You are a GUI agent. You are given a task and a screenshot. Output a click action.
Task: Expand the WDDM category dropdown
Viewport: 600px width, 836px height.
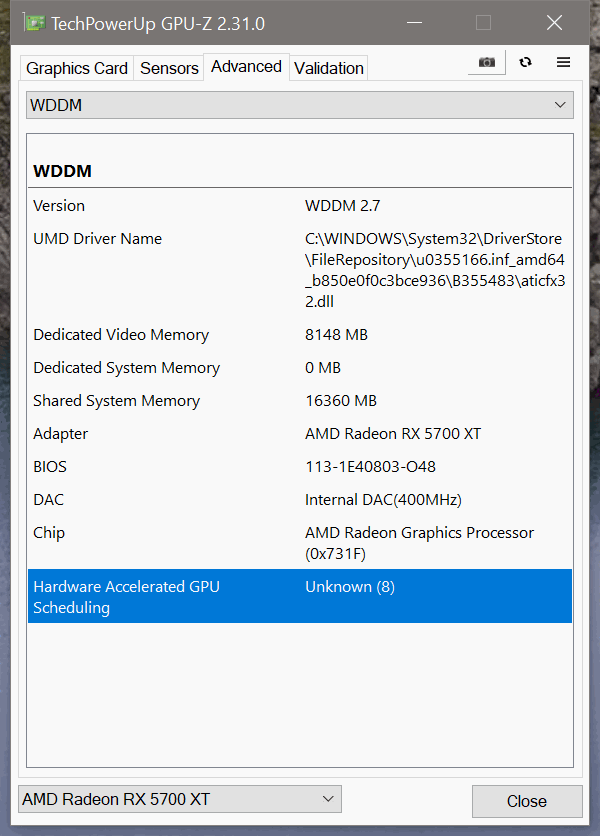(x=300, y=105)
